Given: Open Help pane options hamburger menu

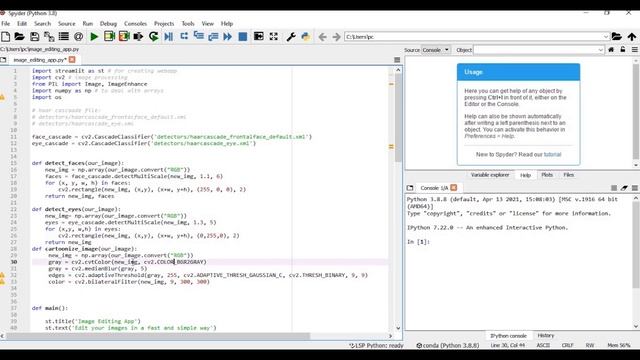Looking at the screenshot, I should click(x=635, y=50).
